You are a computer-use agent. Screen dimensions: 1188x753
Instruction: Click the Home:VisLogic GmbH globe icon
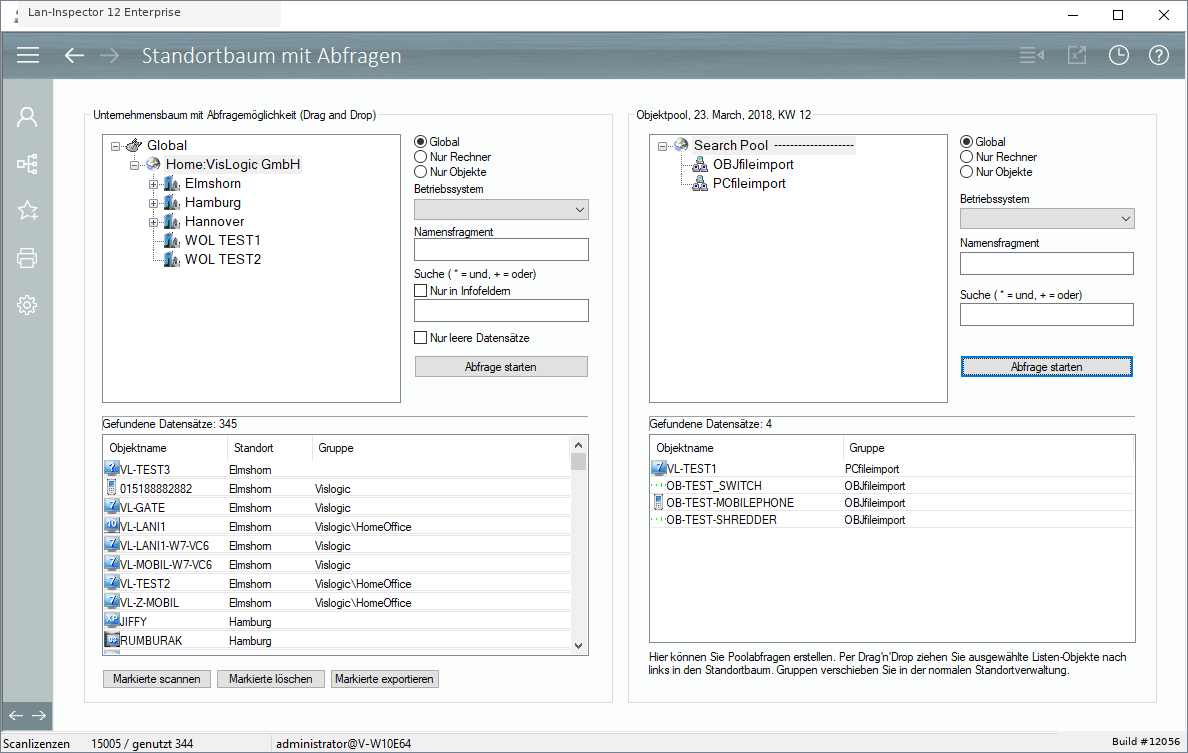pyautogui.click(x=153, y=164)
